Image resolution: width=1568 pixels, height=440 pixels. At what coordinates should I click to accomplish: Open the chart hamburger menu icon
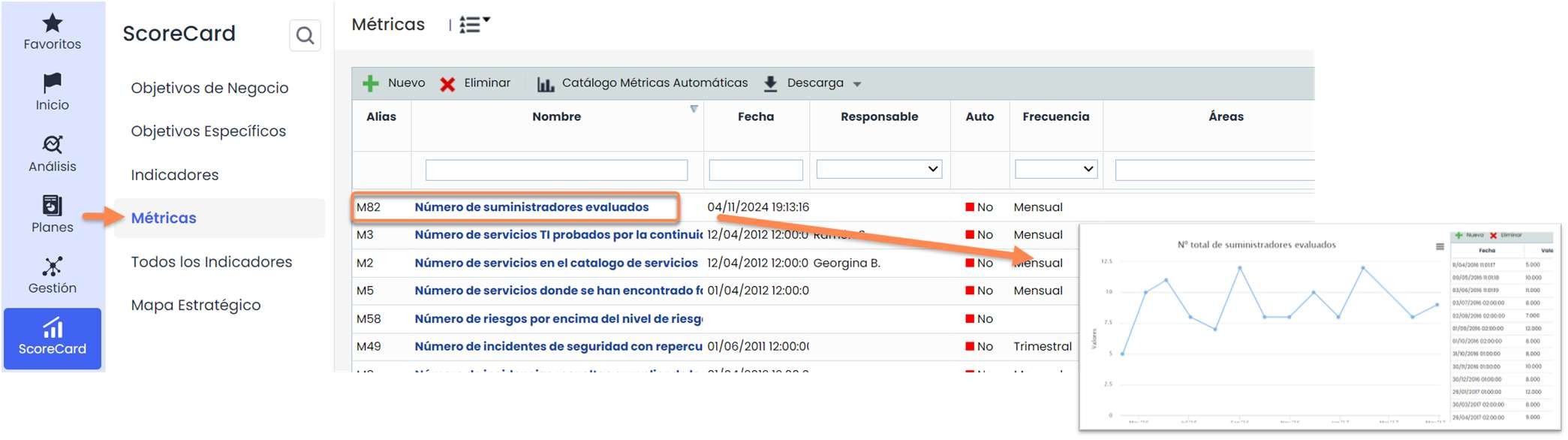[1439, 246]
